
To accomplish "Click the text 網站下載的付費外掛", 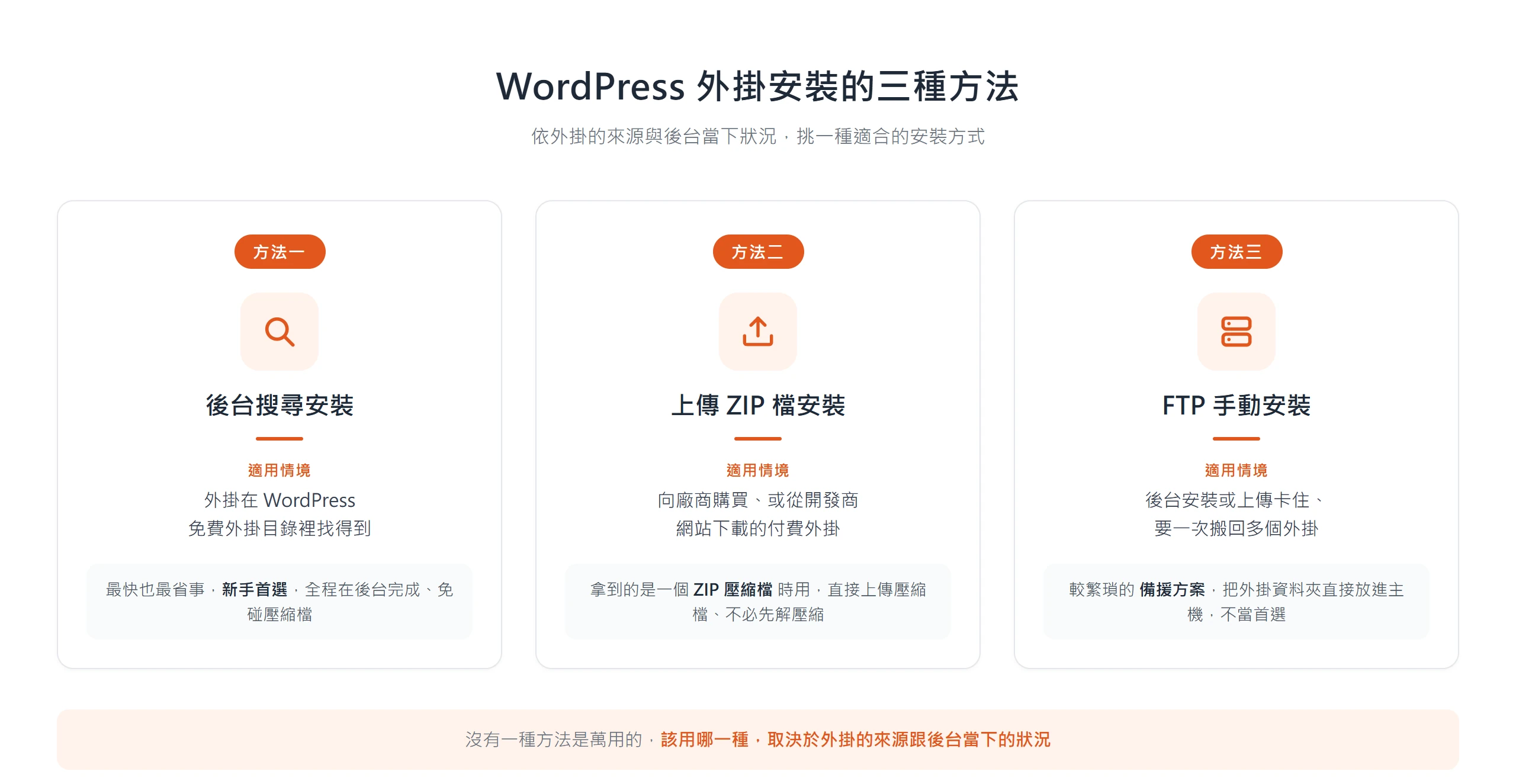I will [758, 528].
